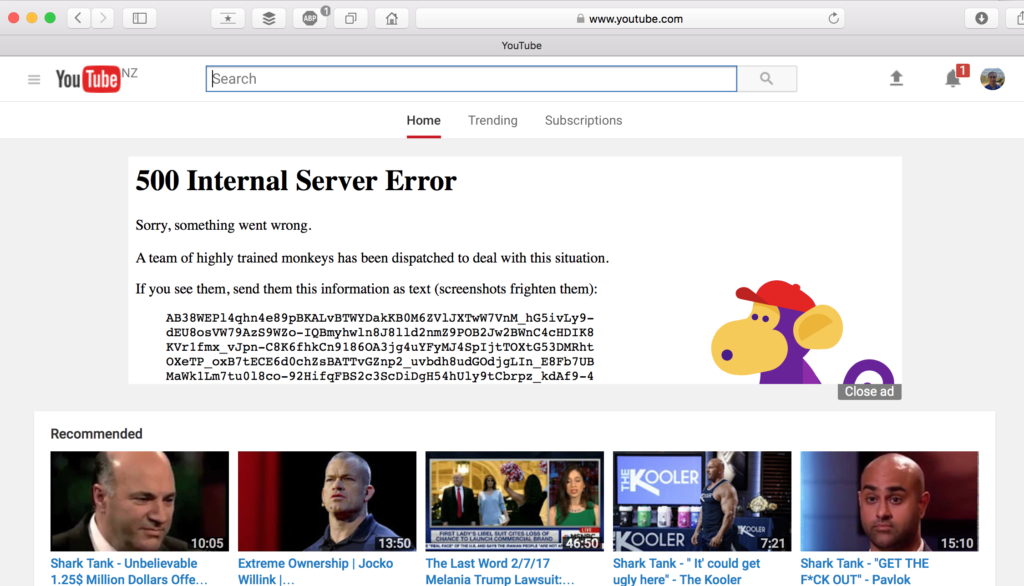Open 'Shark Tank - GET THE F*CK OUT' link
Screen dimensions: 1024x586
(x=865, y=572)
